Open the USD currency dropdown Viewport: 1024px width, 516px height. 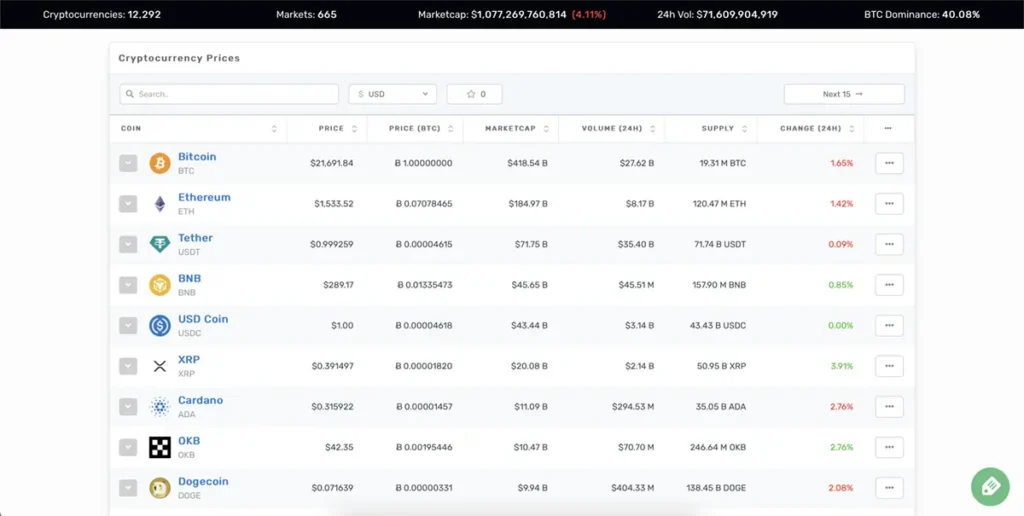(392, 94)
